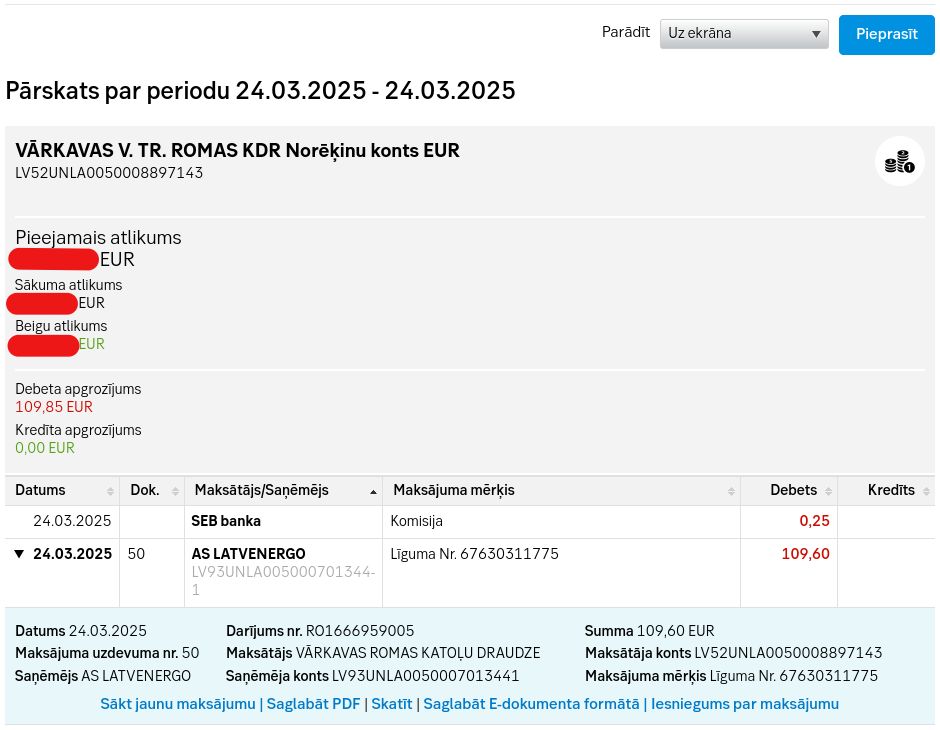Select the SEB banka row name

pos(226,521)
